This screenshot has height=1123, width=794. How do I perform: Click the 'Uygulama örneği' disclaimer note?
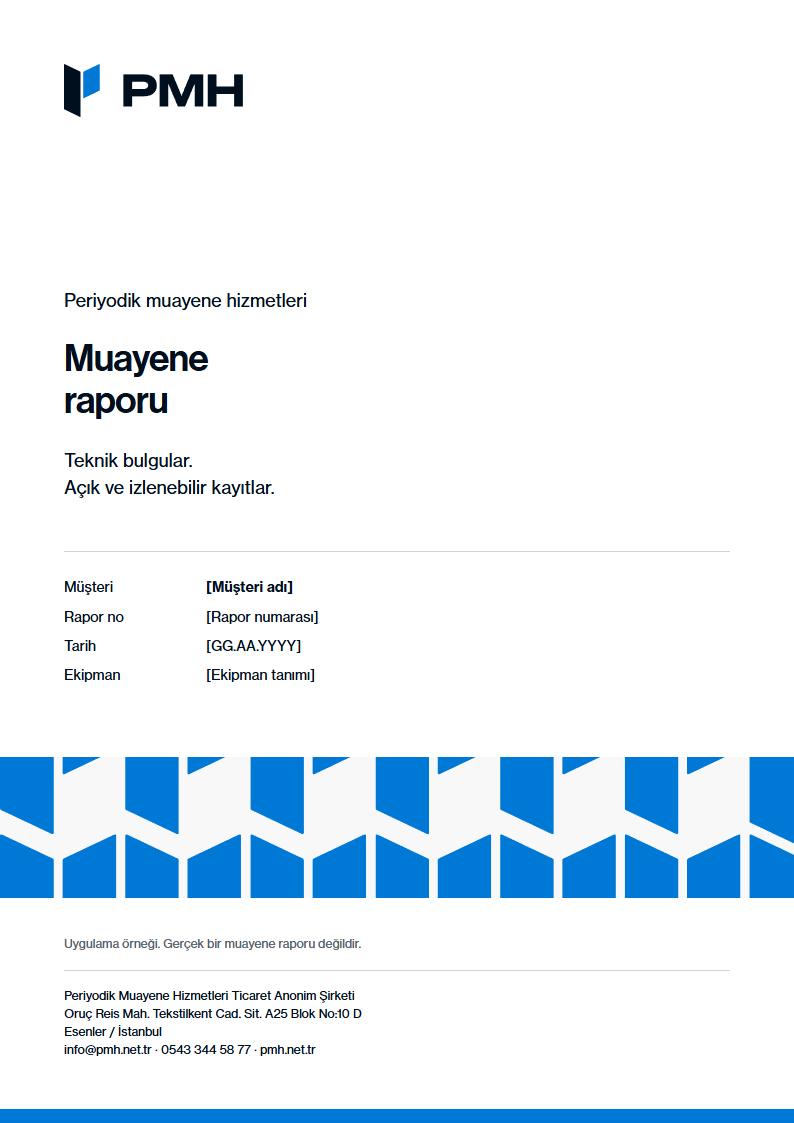tap(213, 944)
